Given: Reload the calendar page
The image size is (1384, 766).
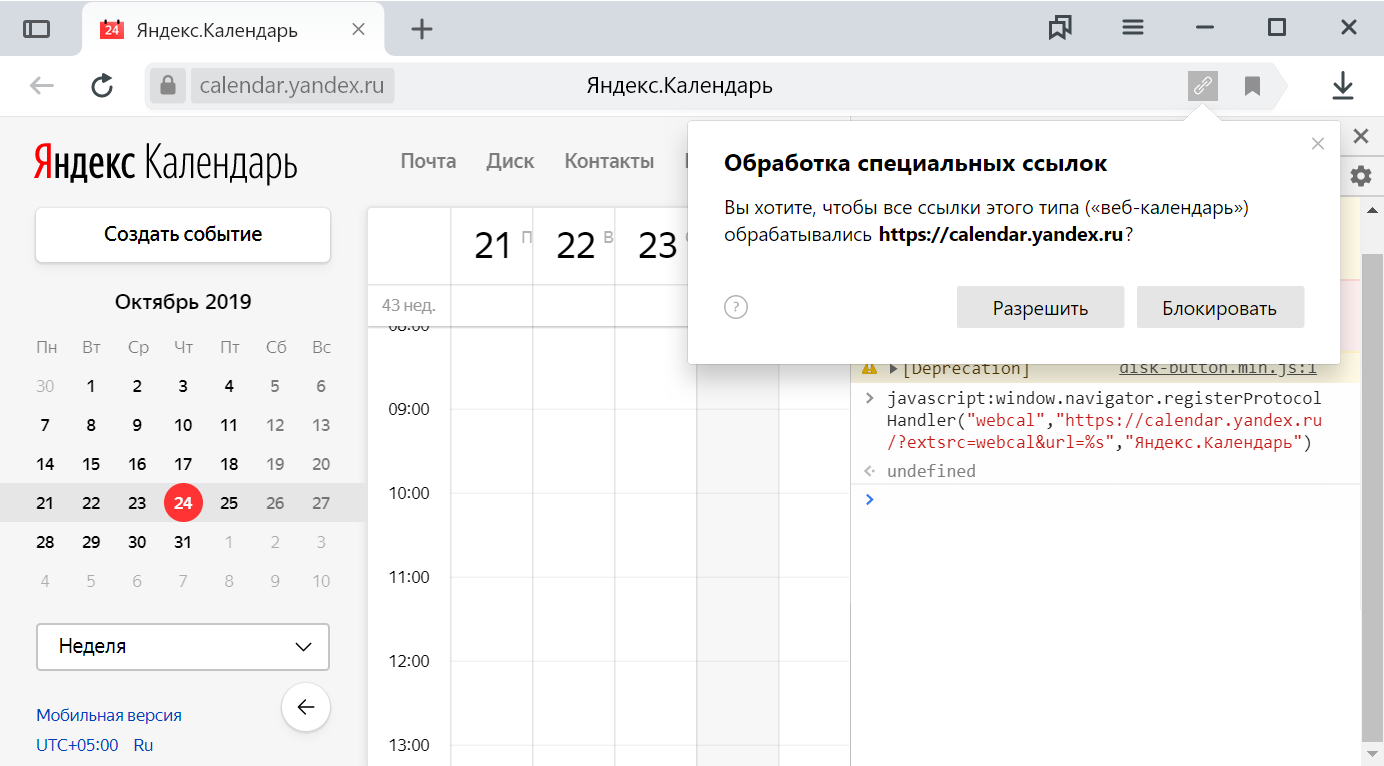Looking at the screenshot, I should pos(102,86).
